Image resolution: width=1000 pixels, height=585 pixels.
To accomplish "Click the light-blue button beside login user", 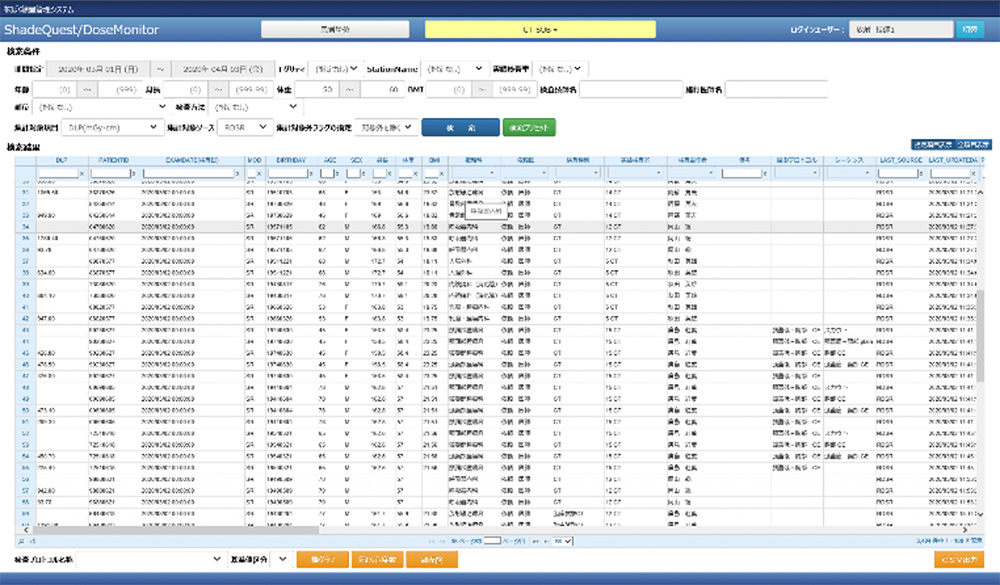I will pyautogui.click(x=970, y=29).
